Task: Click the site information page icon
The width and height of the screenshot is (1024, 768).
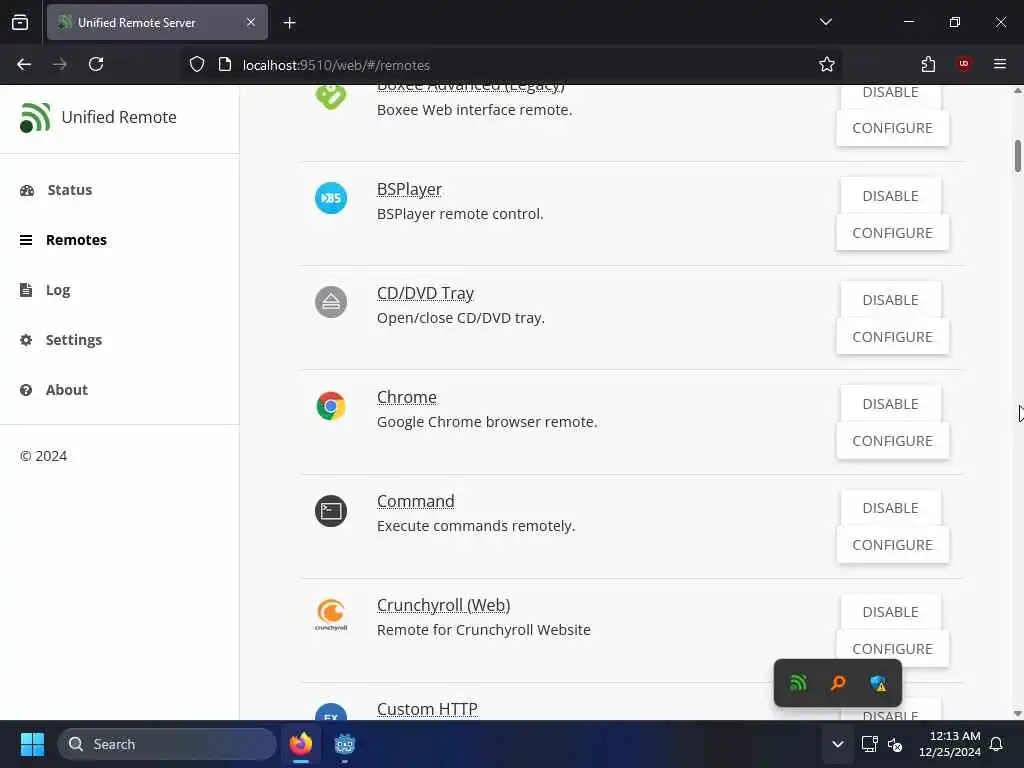Action: [225, 64]
